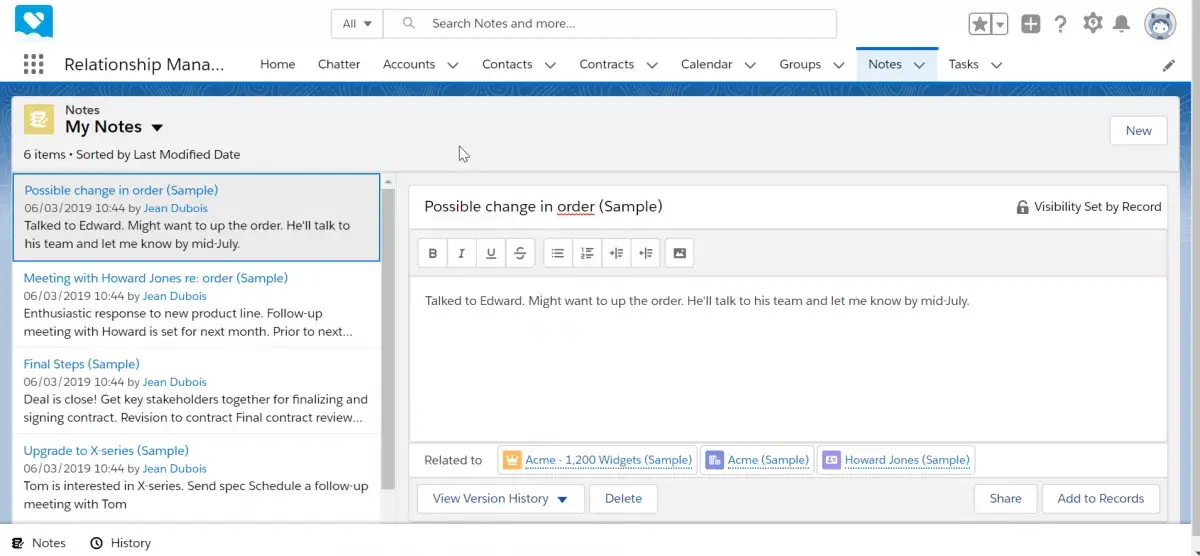The image size is (1200, 556).
Task: Open the Contacts tab
Action: pyautogui.click(x=507, y=64)
